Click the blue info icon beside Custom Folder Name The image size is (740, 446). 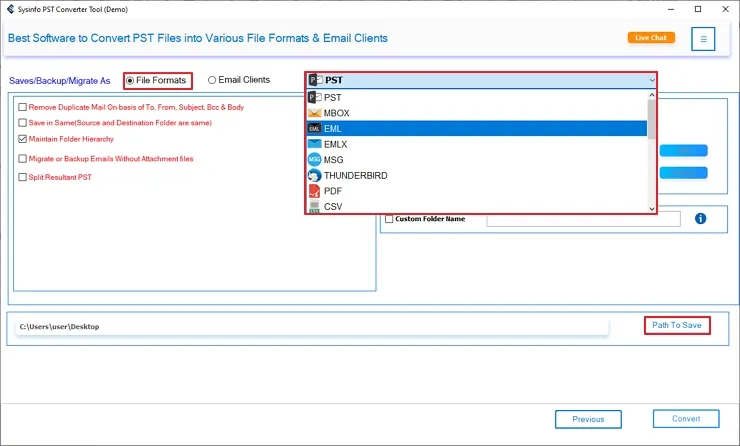(700, 219)
